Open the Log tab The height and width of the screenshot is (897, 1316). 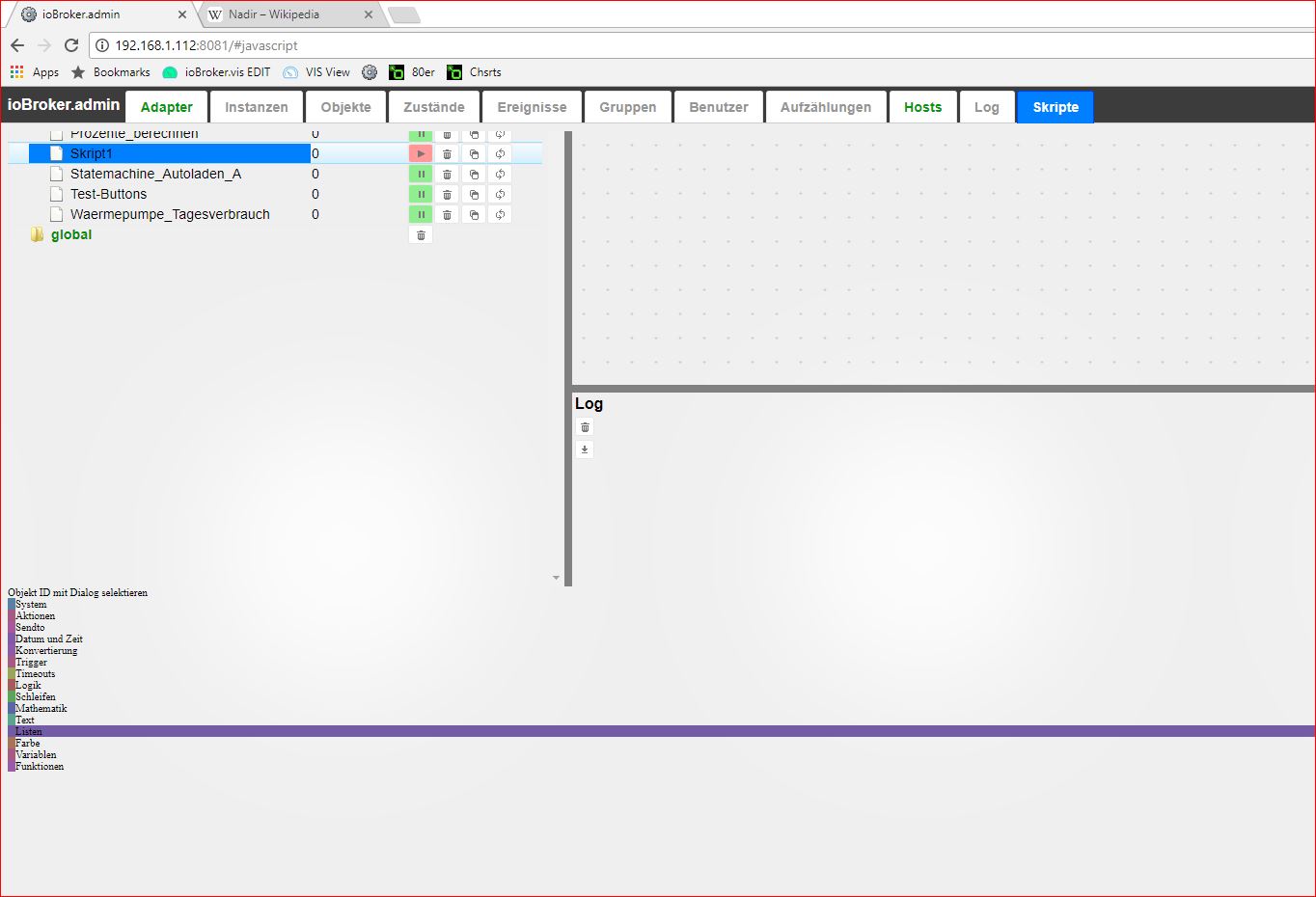[987, 107]
